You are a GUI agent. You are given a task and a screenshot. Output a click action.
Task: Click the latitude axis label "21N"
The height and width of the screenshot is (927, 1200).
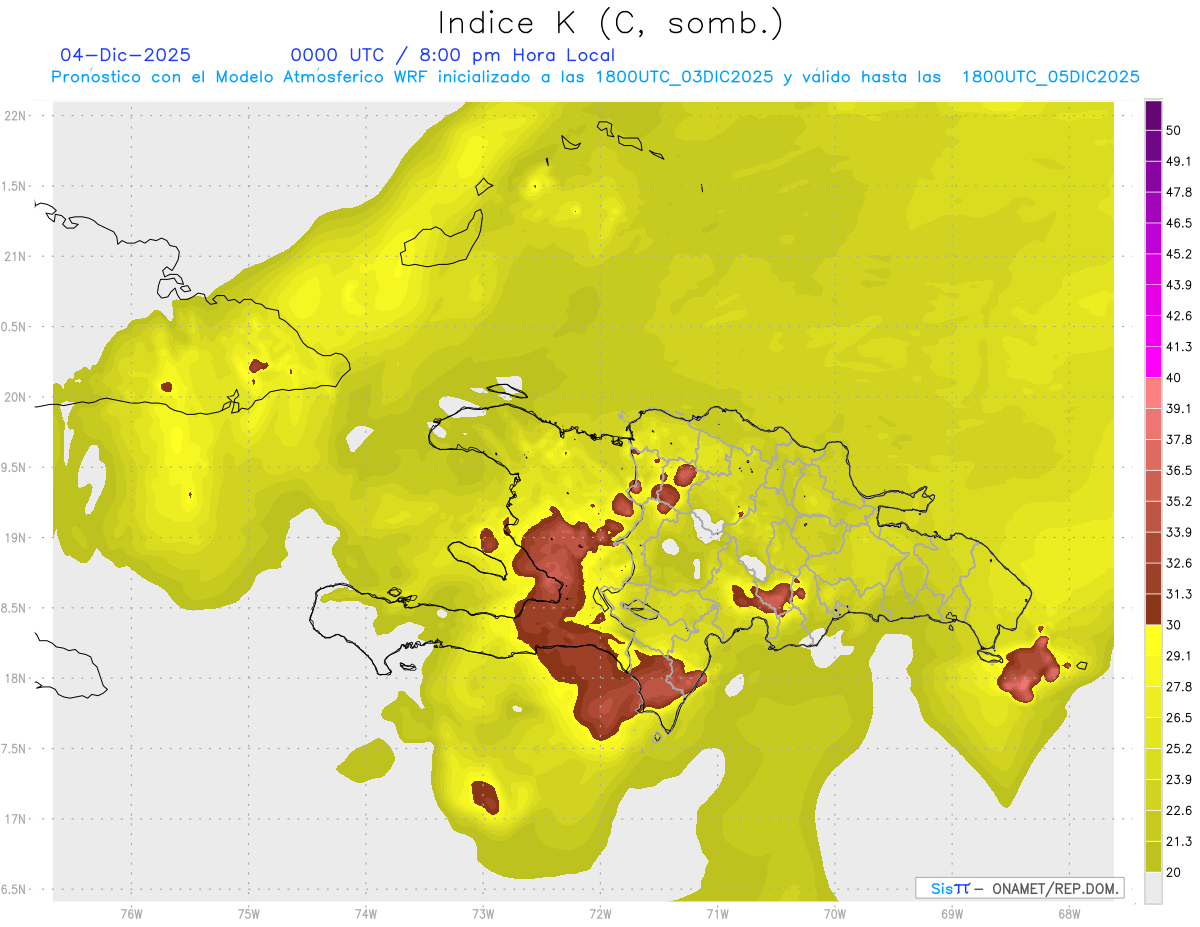(15, 257)
